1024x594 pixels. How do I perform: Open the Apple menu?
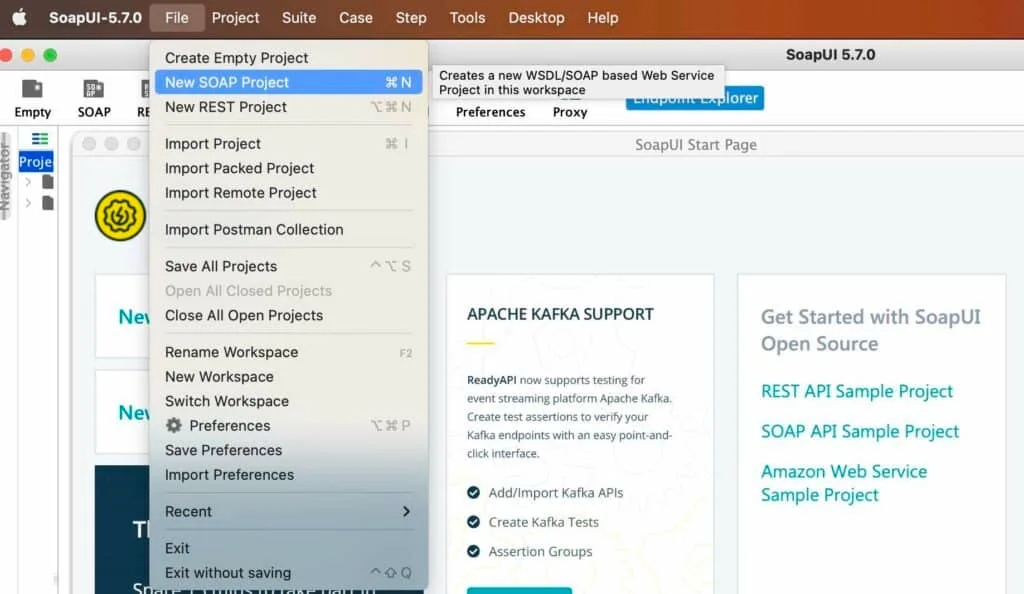pyautogui.click(x=19, y=18)
